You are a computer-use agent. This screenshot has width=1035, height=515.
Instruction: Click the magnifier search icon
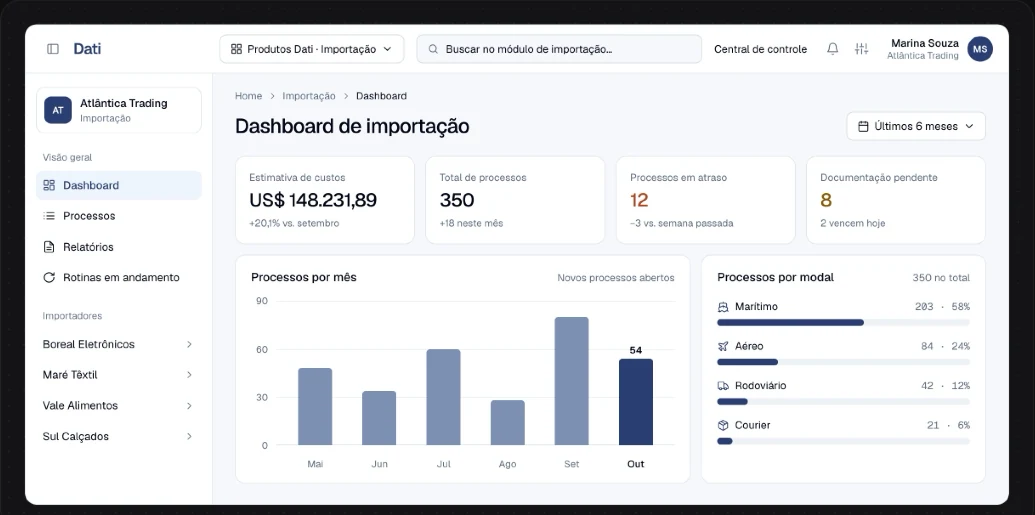click(434, 49)
